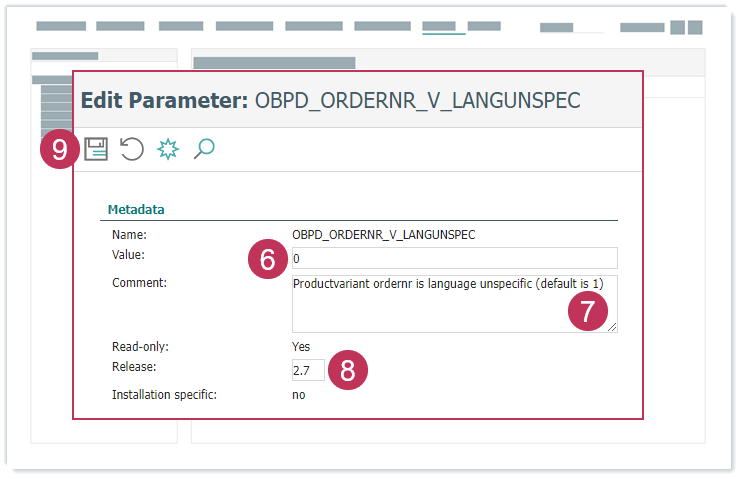Click the red callout badge number 7
The height and width of the screenshot is (479, 741).
pyautogui.click(x=588, y=311)
